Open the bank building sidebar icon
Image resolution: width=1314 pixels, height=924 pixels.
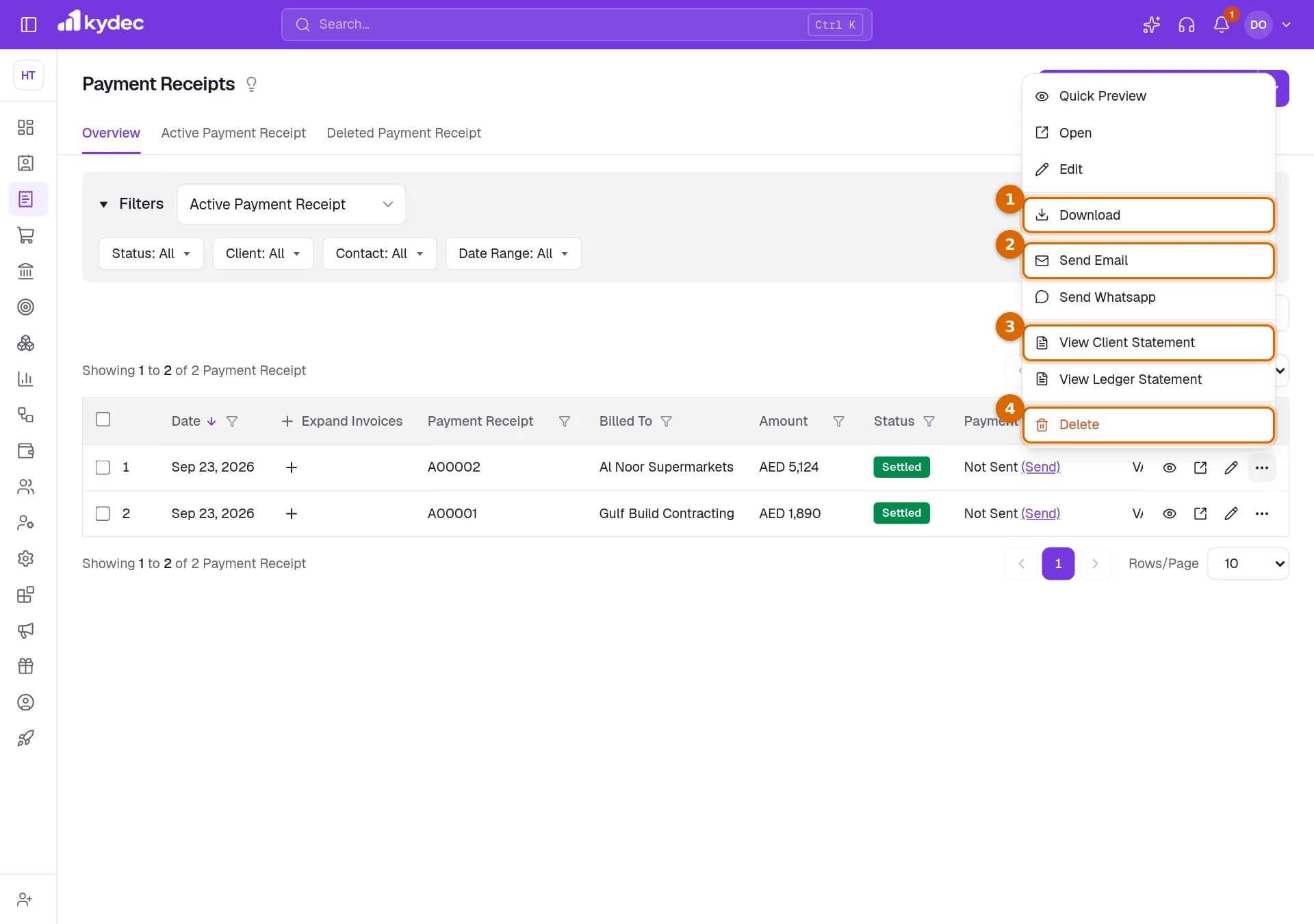pyautogui.click(x=25, y=271)
